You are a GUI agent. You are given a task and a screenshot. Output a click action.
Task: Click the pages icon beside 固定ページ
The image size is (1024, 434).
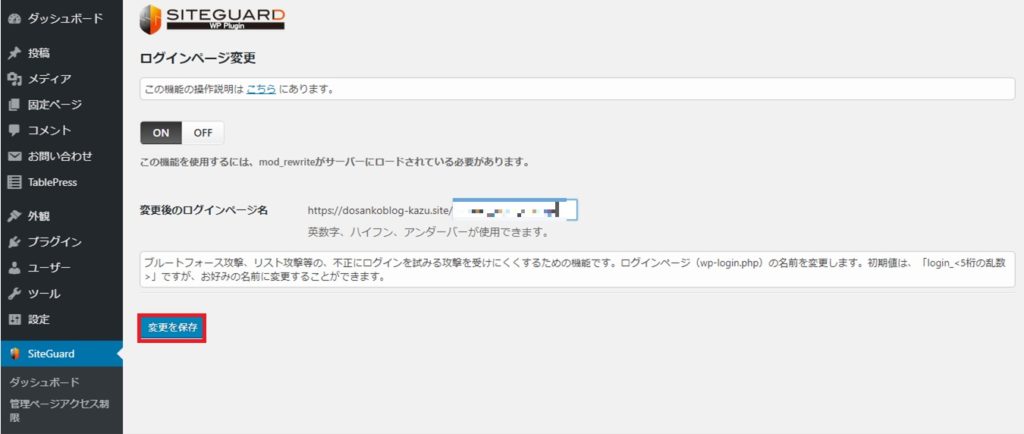click(14, 104)
